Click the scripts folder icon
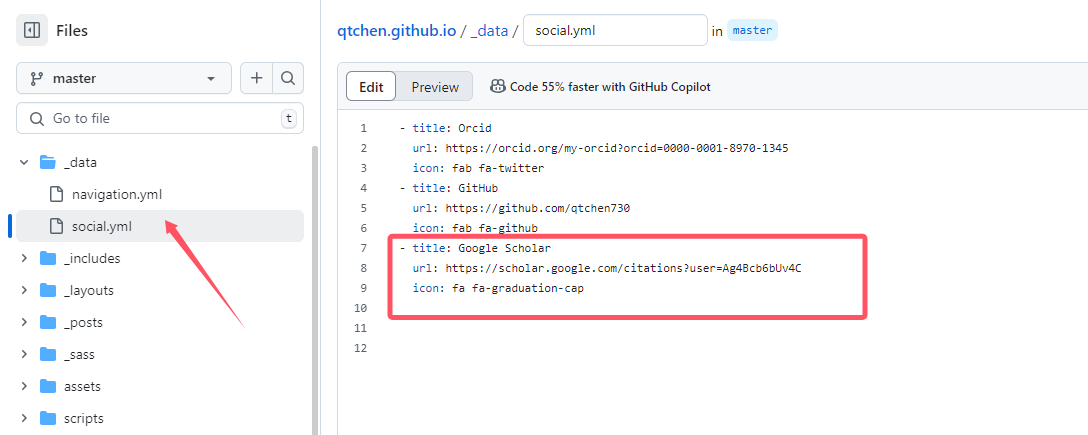The image size is (1088, 435). tap(48, 418)
